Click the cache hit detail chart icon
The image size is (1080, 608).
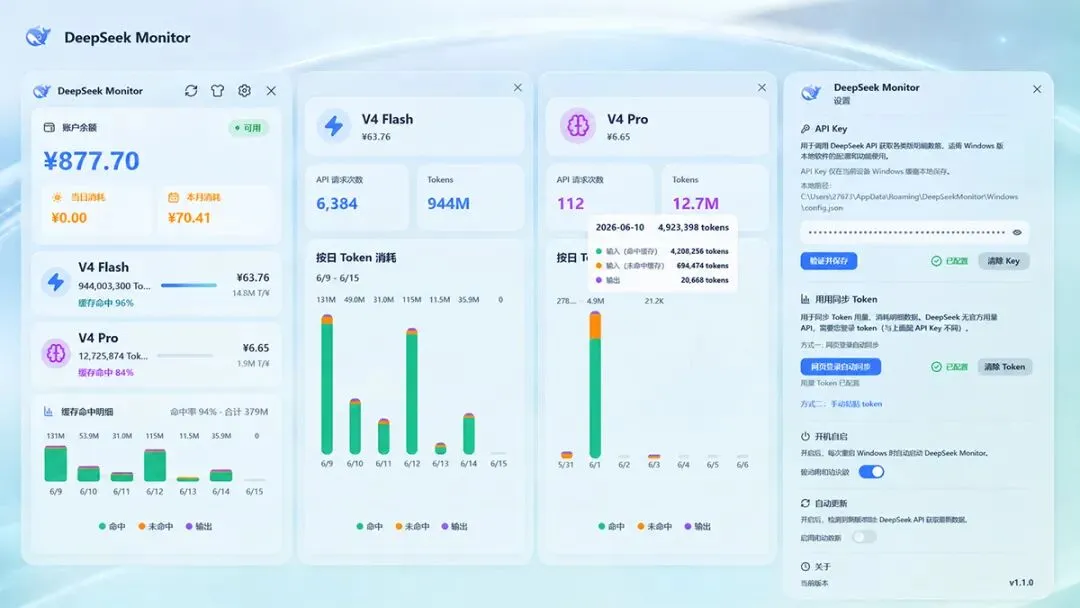(48, 411)
